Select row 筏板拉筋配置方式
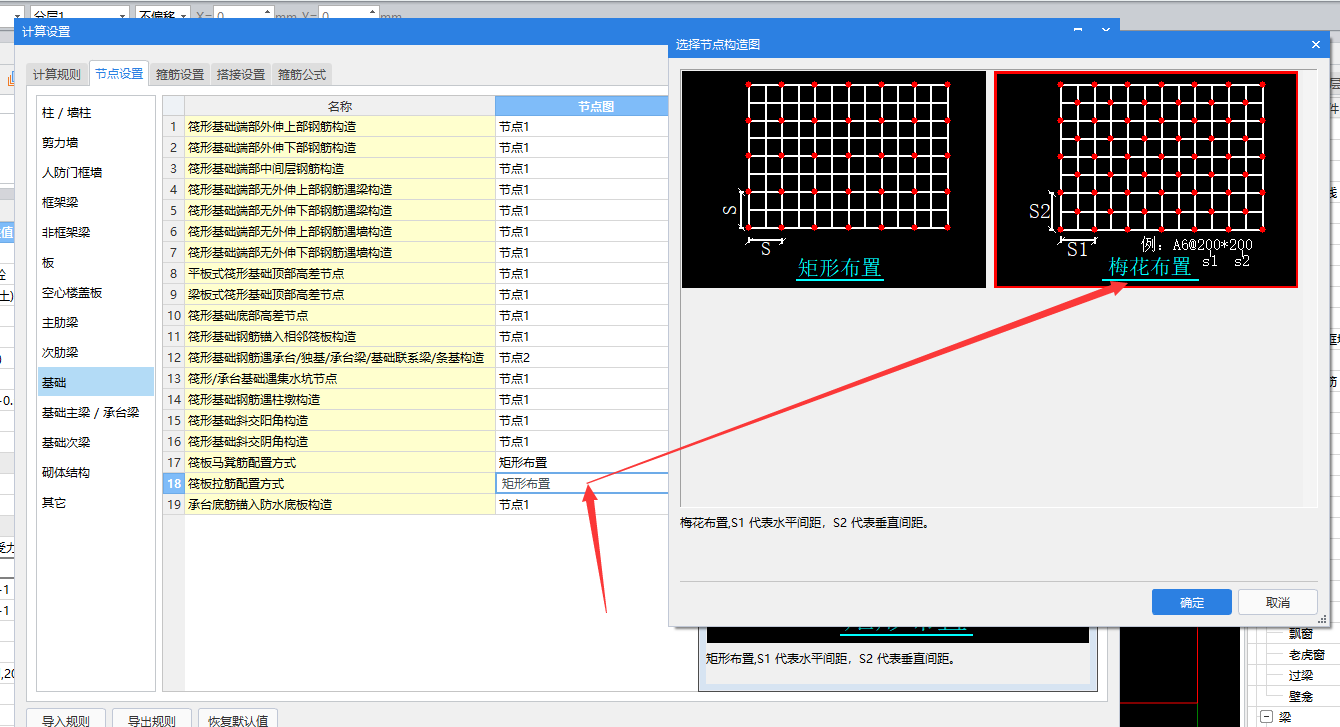 (340, 484)
